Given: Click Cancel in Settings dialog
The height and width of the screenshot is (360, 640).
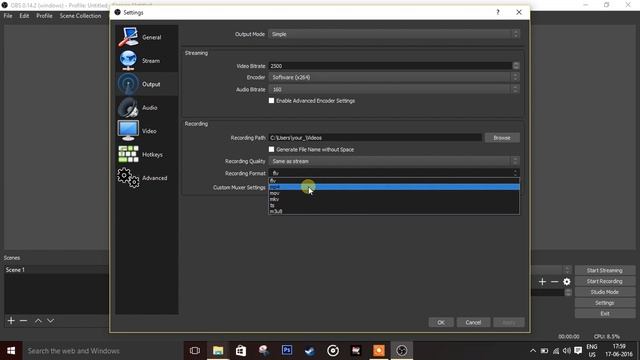Looking at the screenshot, I should [x=473, y=322].
